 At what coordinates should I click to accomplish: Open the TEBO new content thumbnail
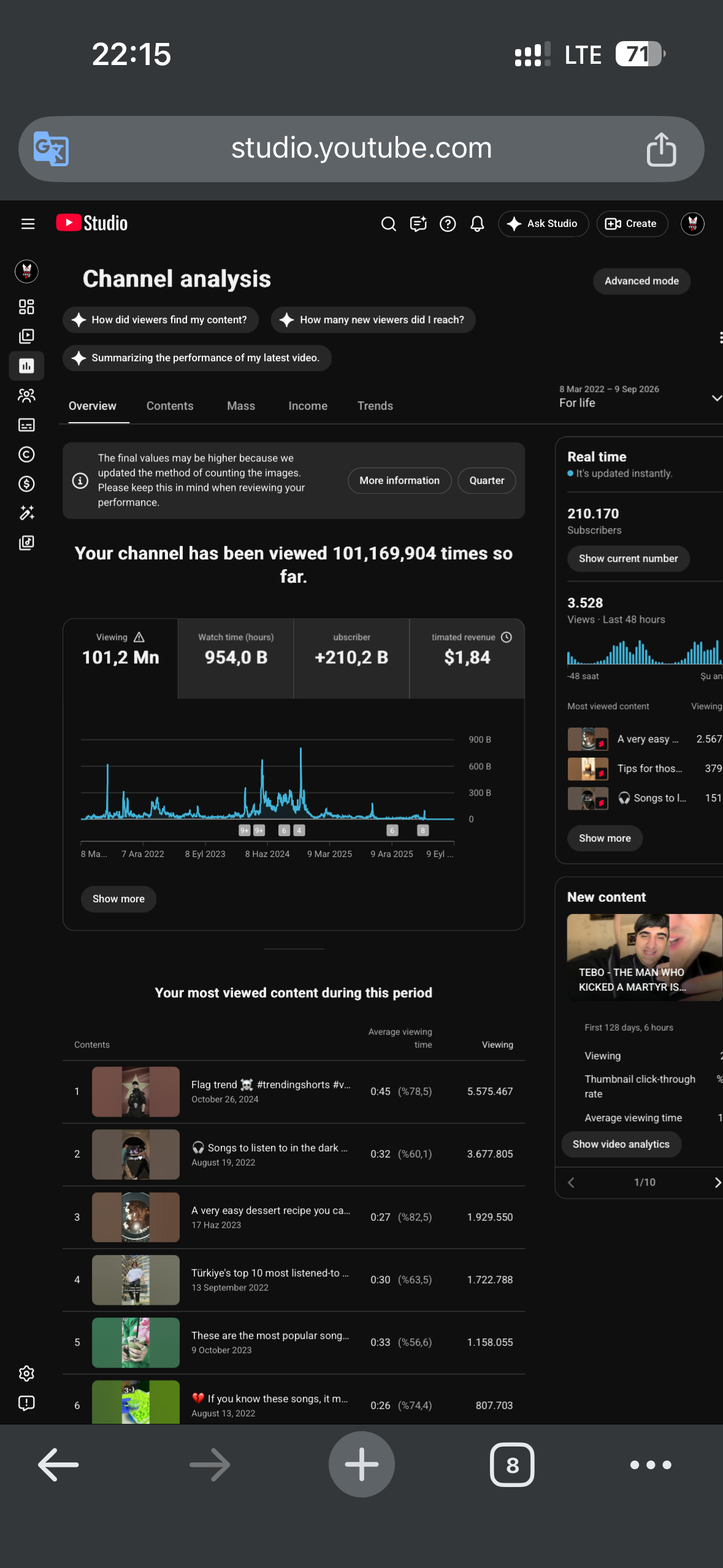pos(645,958)
